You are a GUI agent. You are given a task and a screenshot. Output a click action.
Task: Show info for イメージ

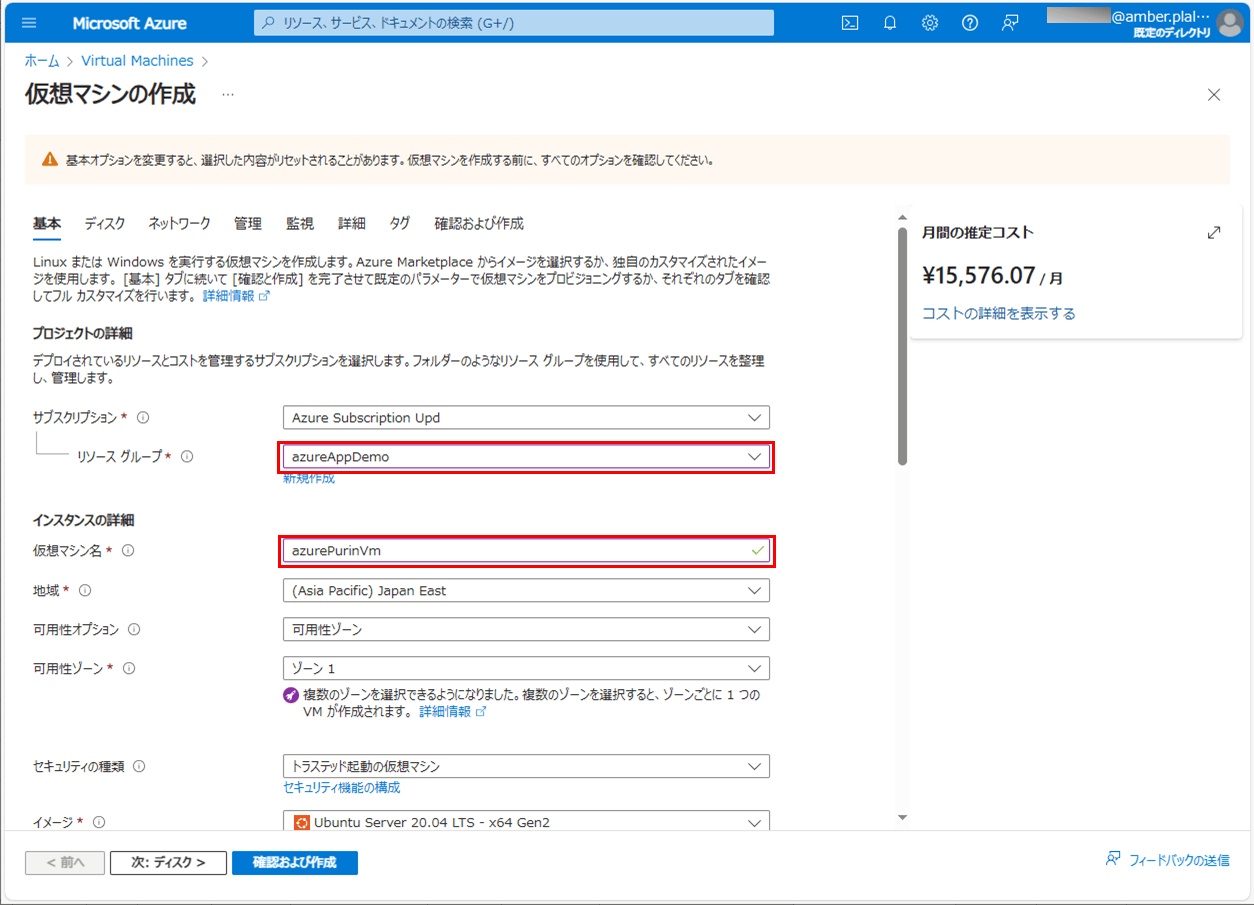(x=99, y=822)
